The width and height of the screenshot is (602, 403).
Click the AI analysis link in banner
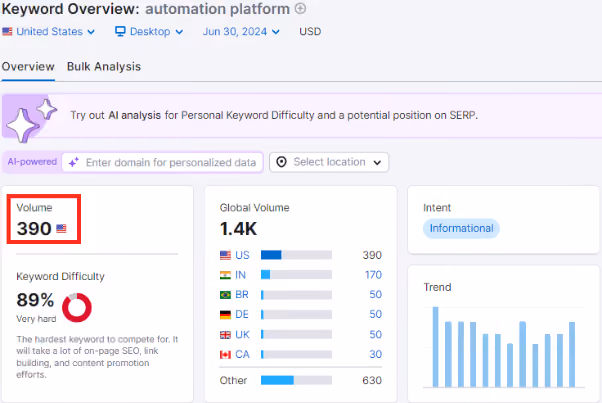click(x=134, y=115)
